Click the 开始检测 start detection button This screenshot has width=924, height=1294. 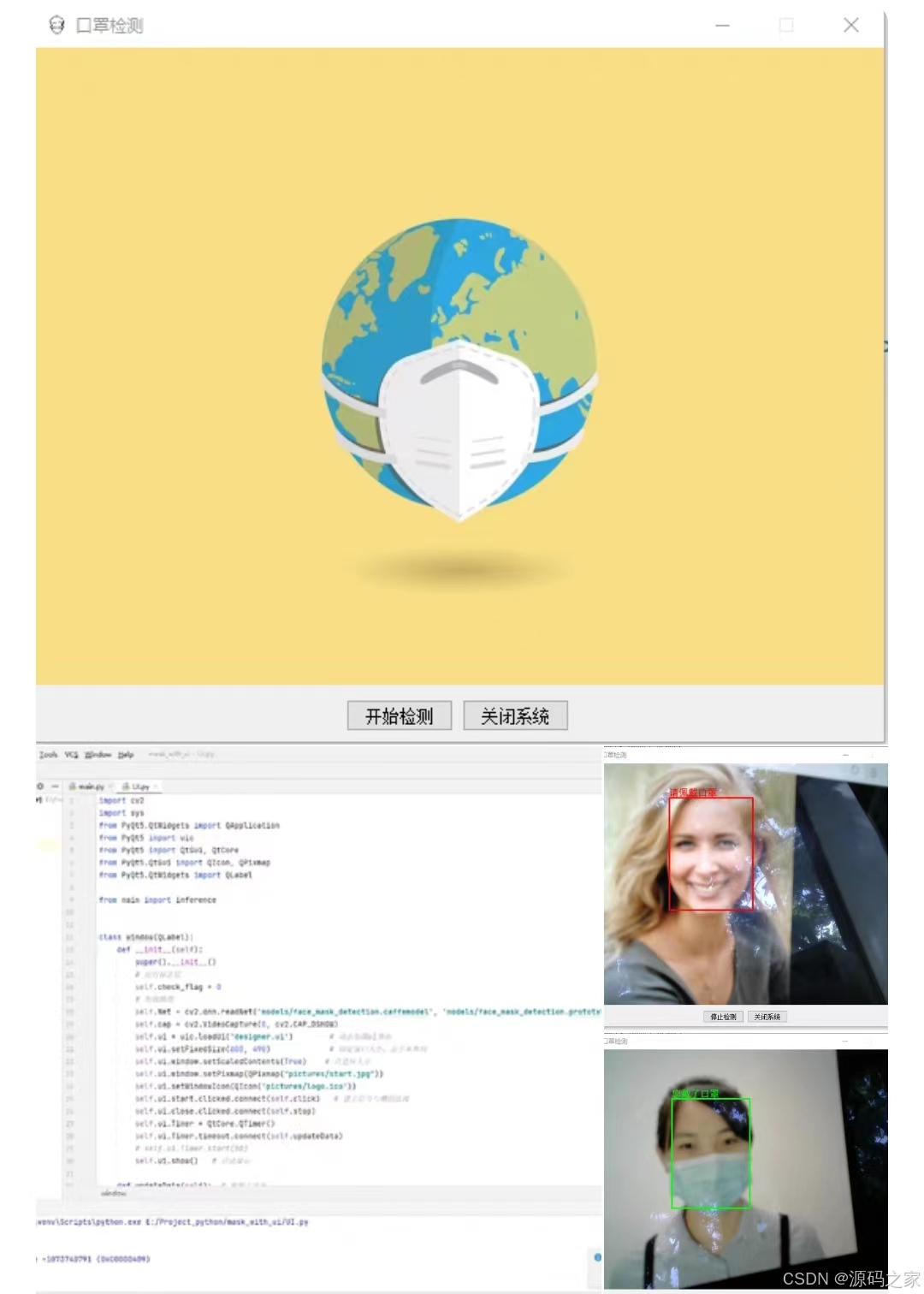pos(399,716)
